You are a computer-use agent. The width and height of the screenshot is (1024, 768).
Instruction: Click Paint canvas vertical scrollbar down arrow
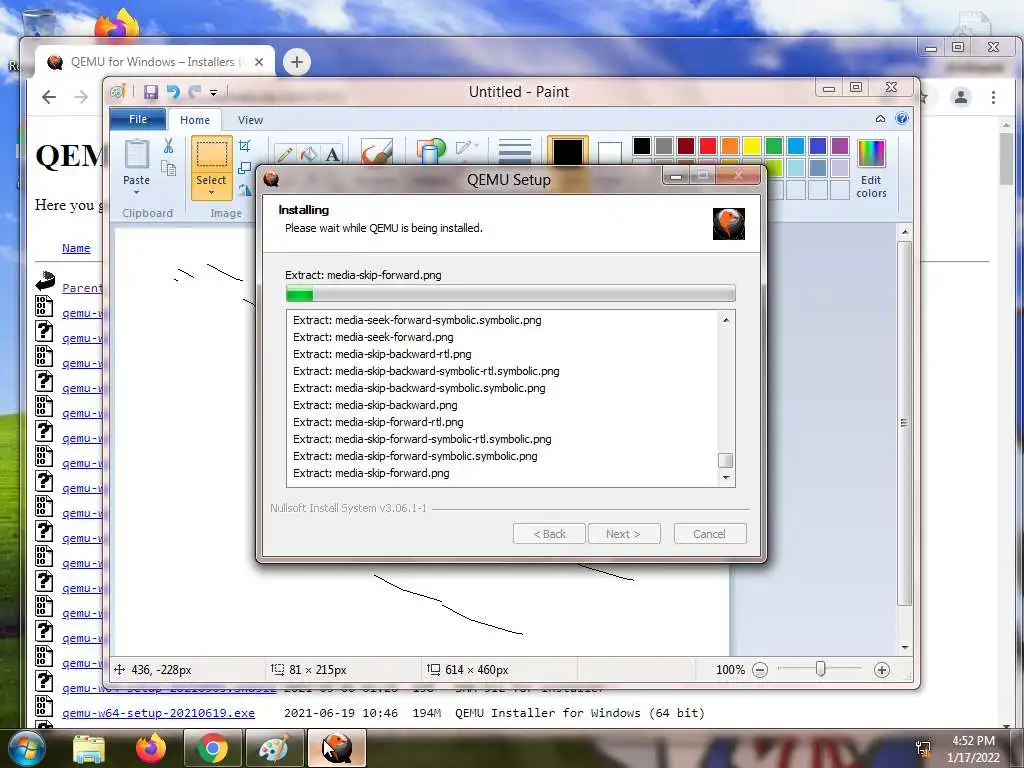coord(905,647)
